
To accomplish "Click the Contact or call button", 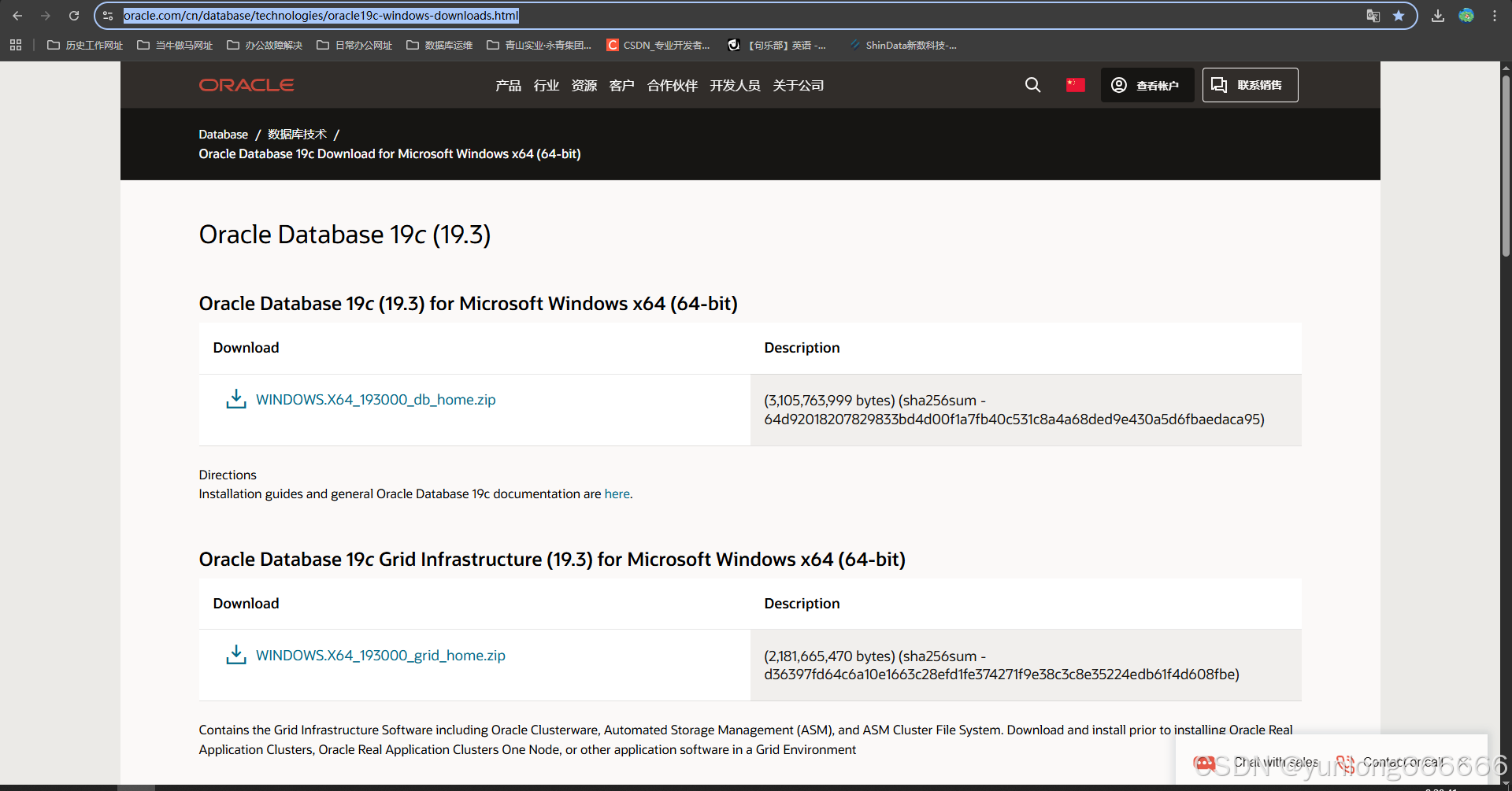I will pyautogui.click(x=1392, y=762).
